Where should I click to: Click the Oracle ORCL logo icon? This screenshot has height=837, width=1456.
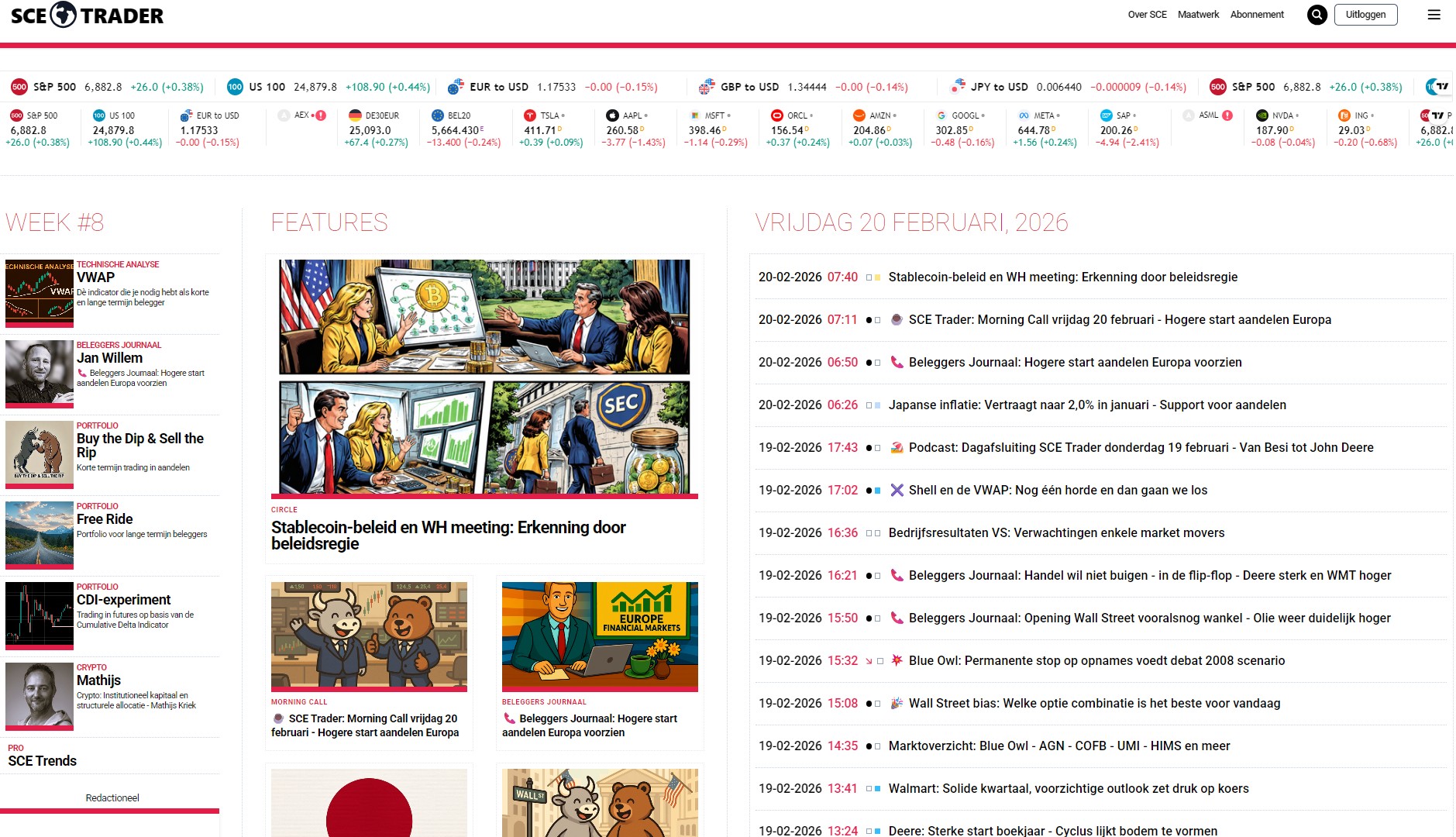[x=777, y=115]
